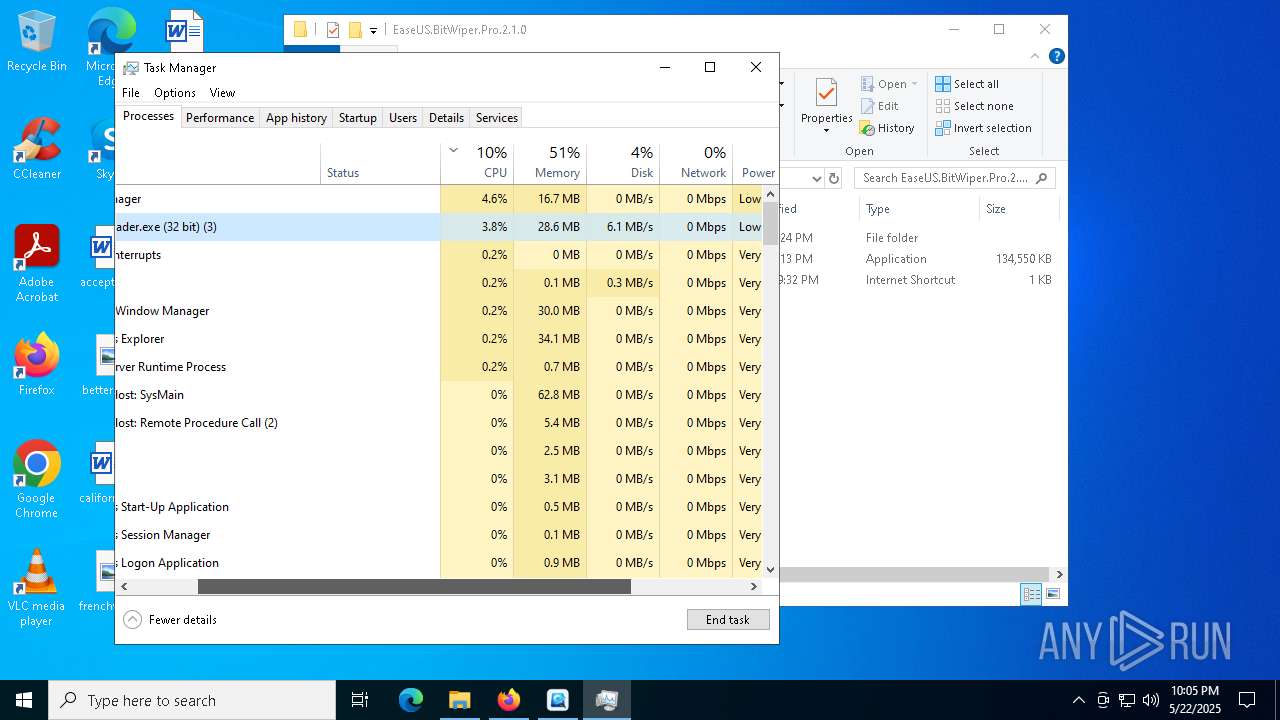1280x720 pixels.
Task: Open CCleaner desktop shortcut
Action: (36, 149)
